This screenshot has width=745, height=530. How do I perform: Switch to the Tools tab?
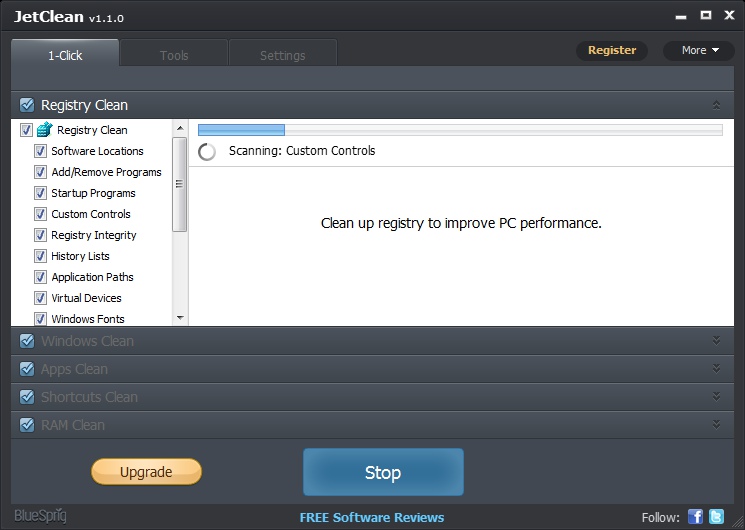[x=174, y=56]
